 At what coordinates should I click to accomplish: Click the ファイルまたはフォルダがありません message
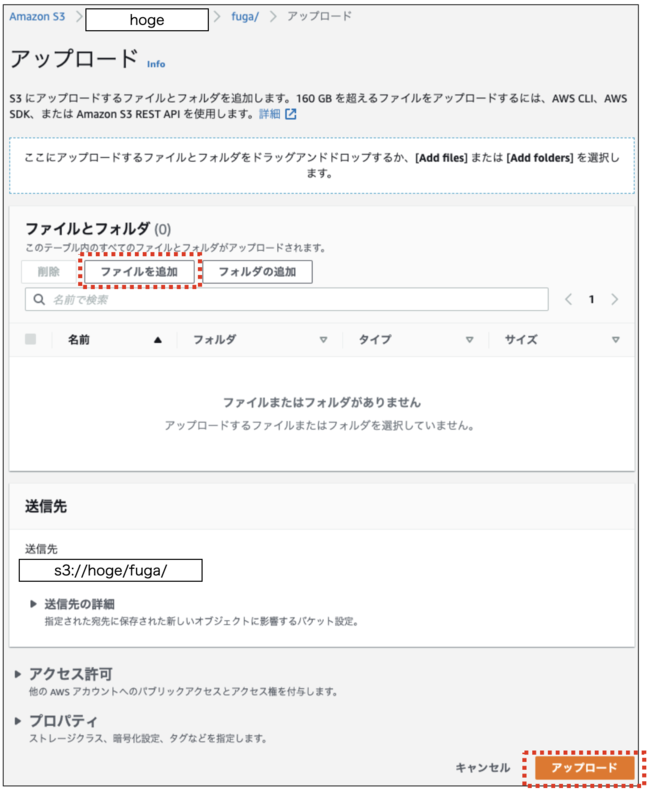322,403
